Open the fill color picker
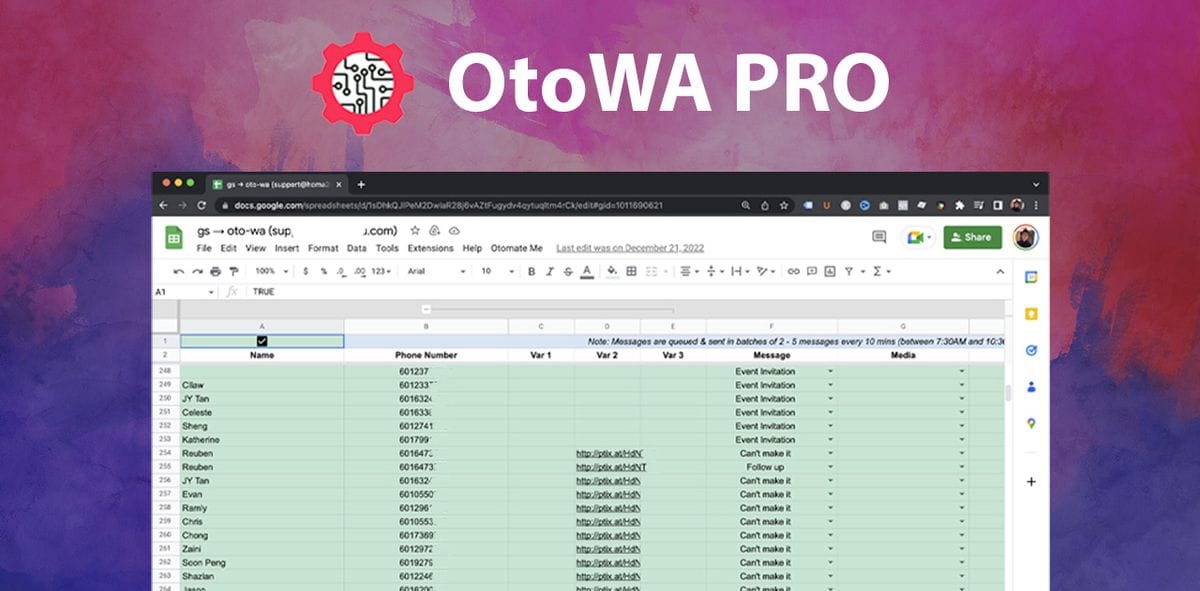The image size is (1200, 591). tap(612, 271)
